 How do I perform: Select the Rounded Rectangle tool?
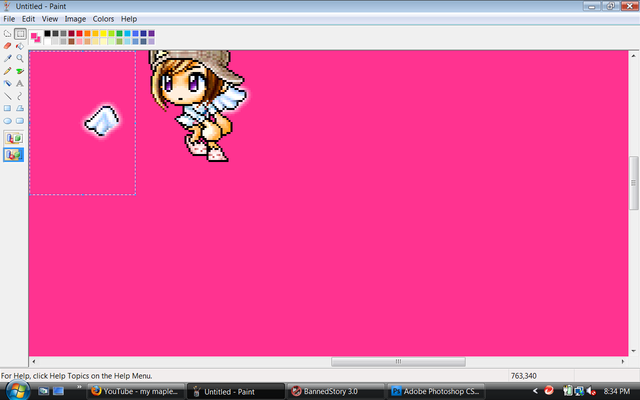[20, 121]
